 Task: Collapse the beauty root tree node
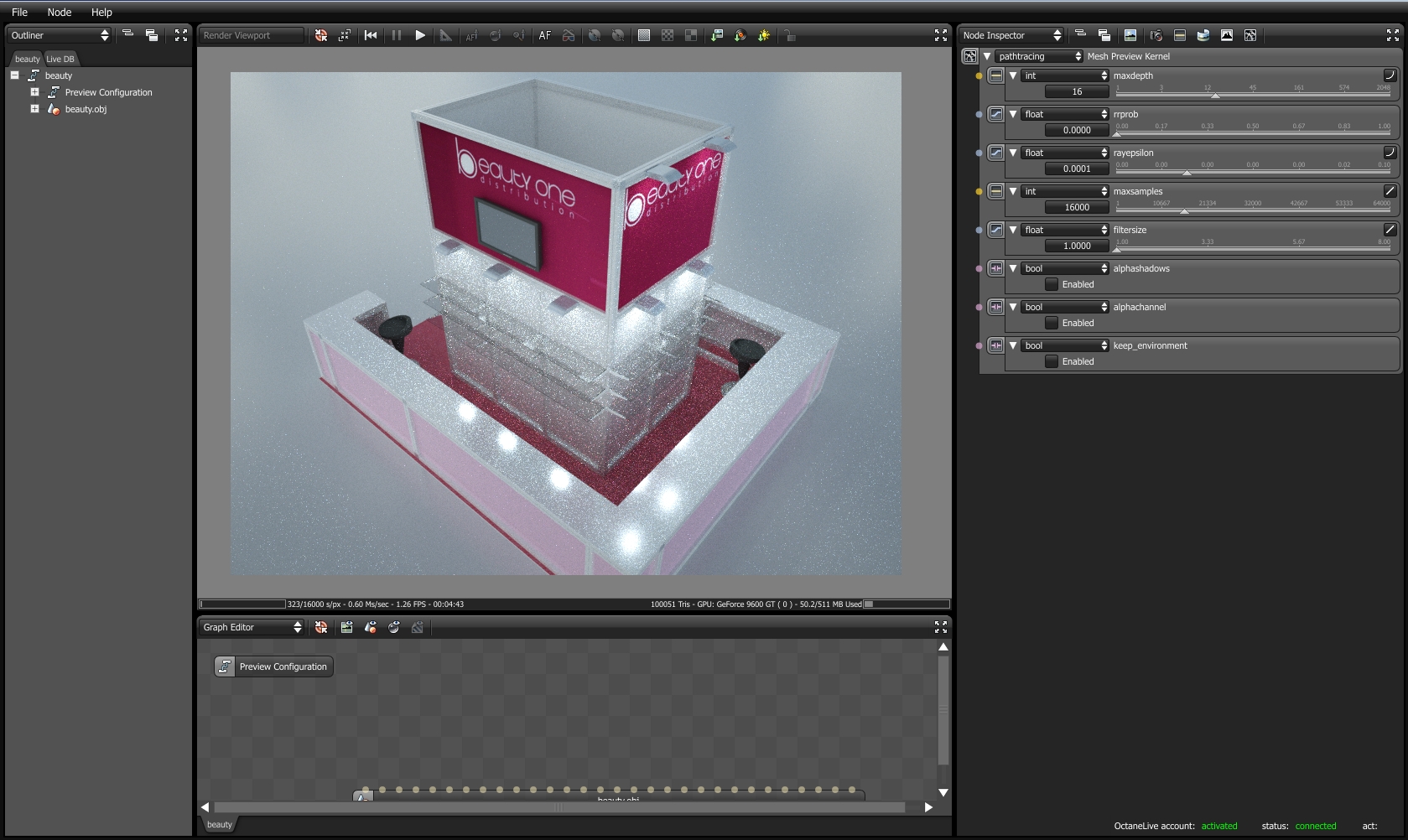(14, 75)
